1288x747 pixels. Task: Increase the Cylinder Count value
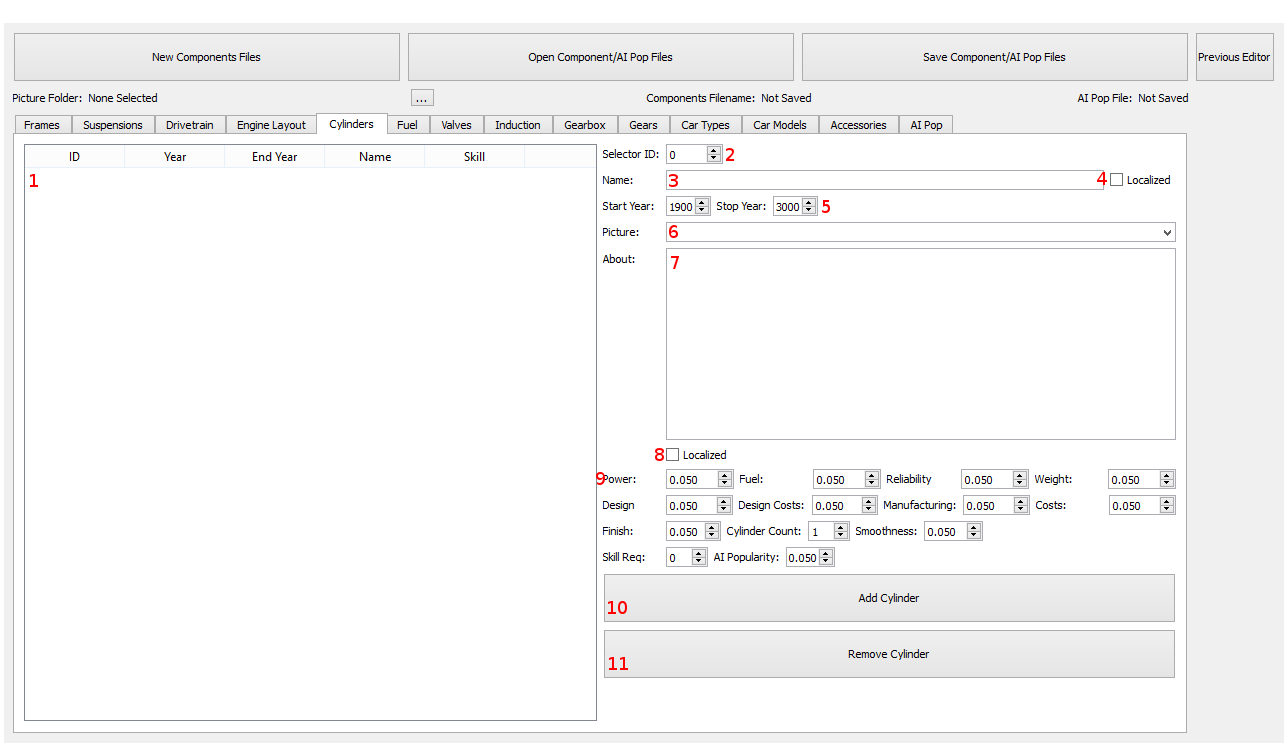840,528
